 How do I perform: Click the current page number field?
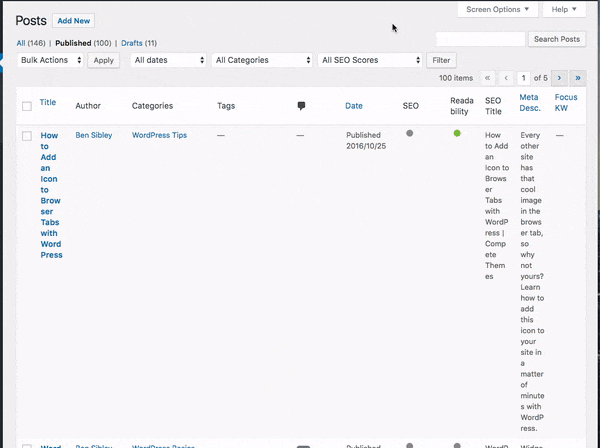click(523, 78)
